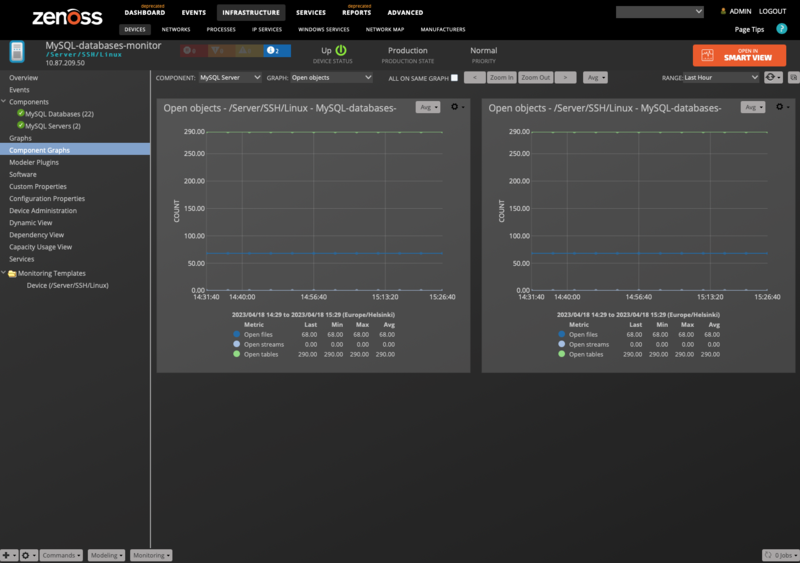Screen dimensions: 800x563
Task: Open the refresh options button
Action: 773,78
